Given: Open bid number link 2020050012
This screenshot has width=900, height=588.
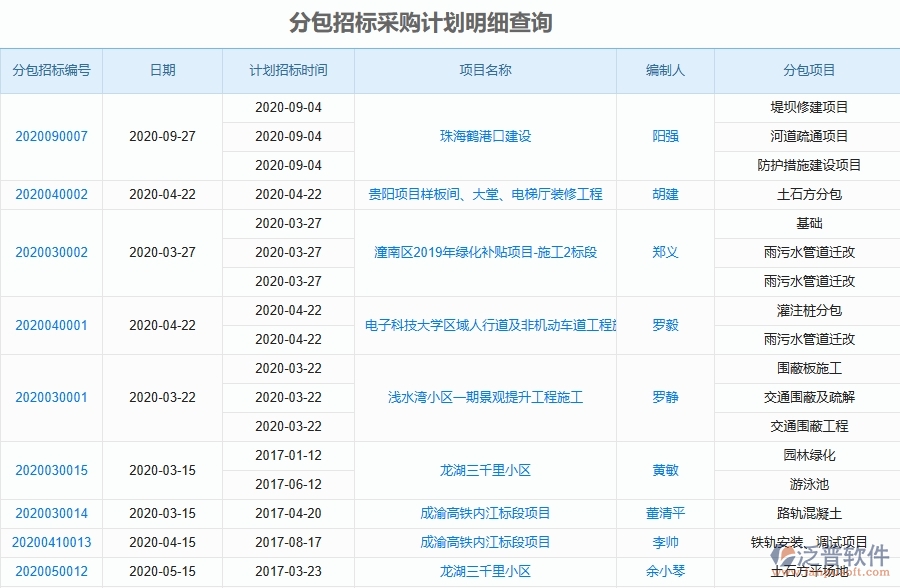Looking at the screenshot, I should [52, 571].
